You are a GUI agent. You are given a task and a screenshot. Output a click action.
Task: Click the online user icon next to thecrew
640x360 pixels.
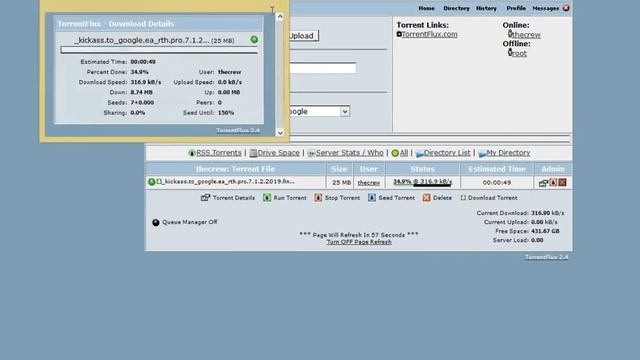coord(510,34)
